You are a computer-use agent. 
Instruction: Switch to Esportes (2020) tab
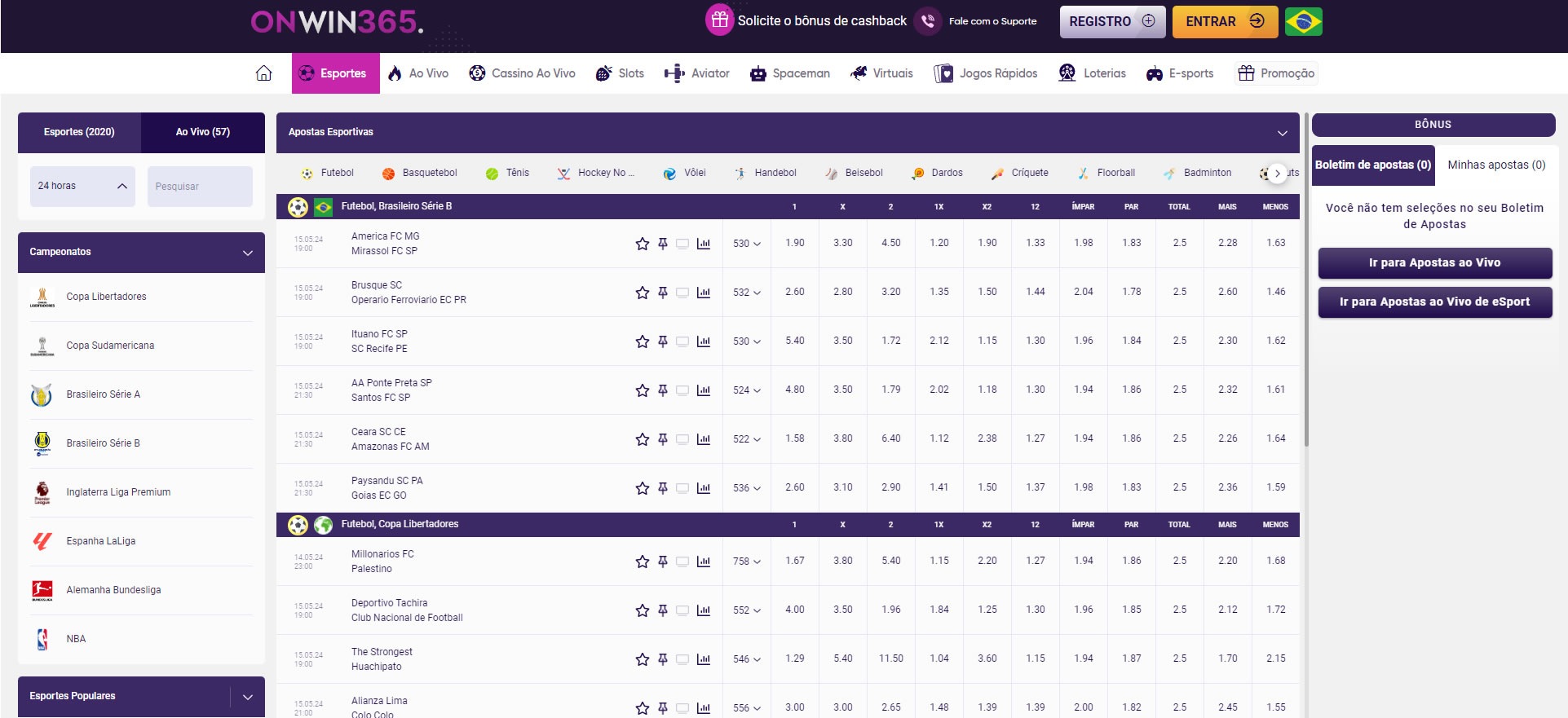(79, 132)
